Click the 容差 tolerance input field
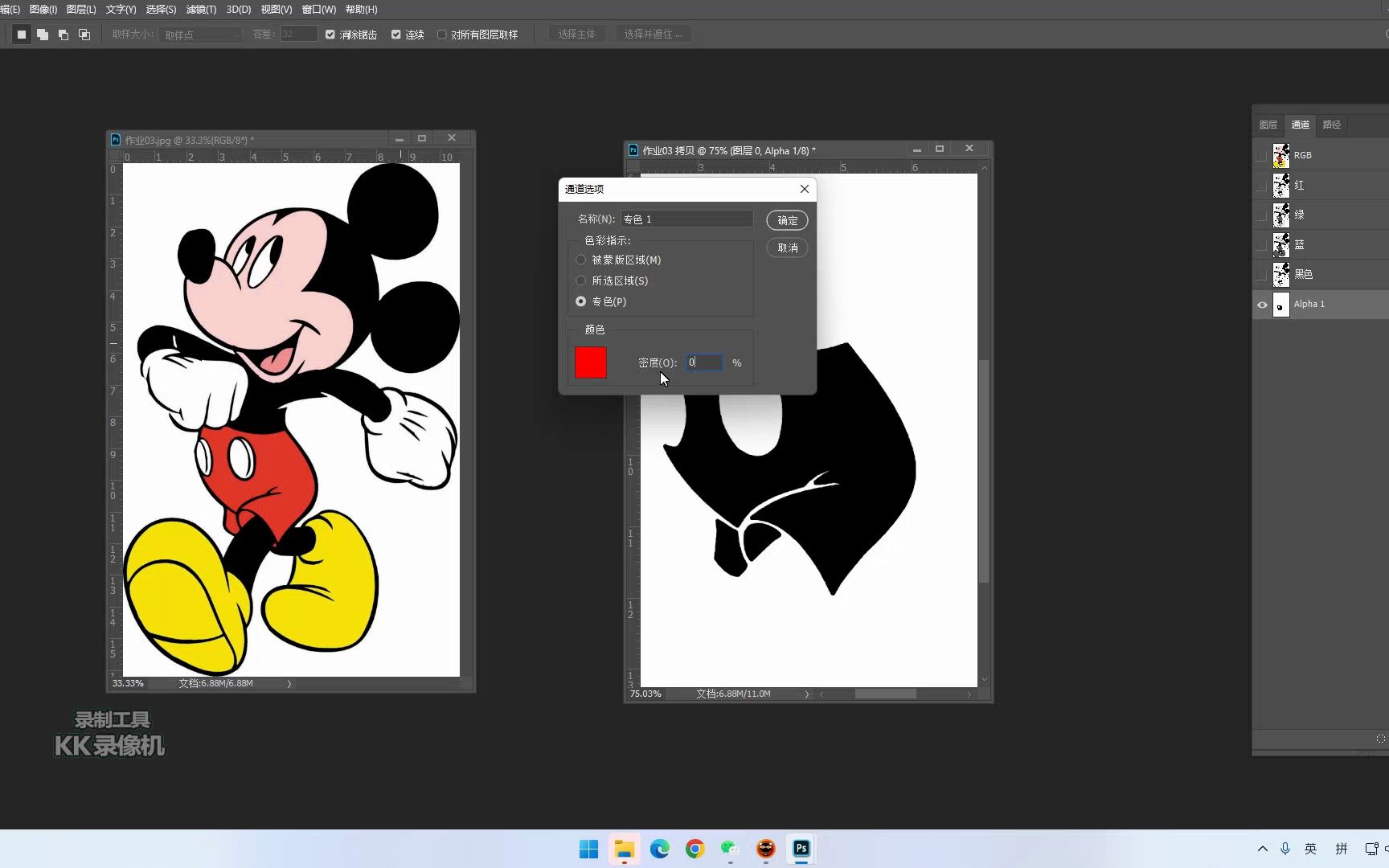 (x=298, y=35)
